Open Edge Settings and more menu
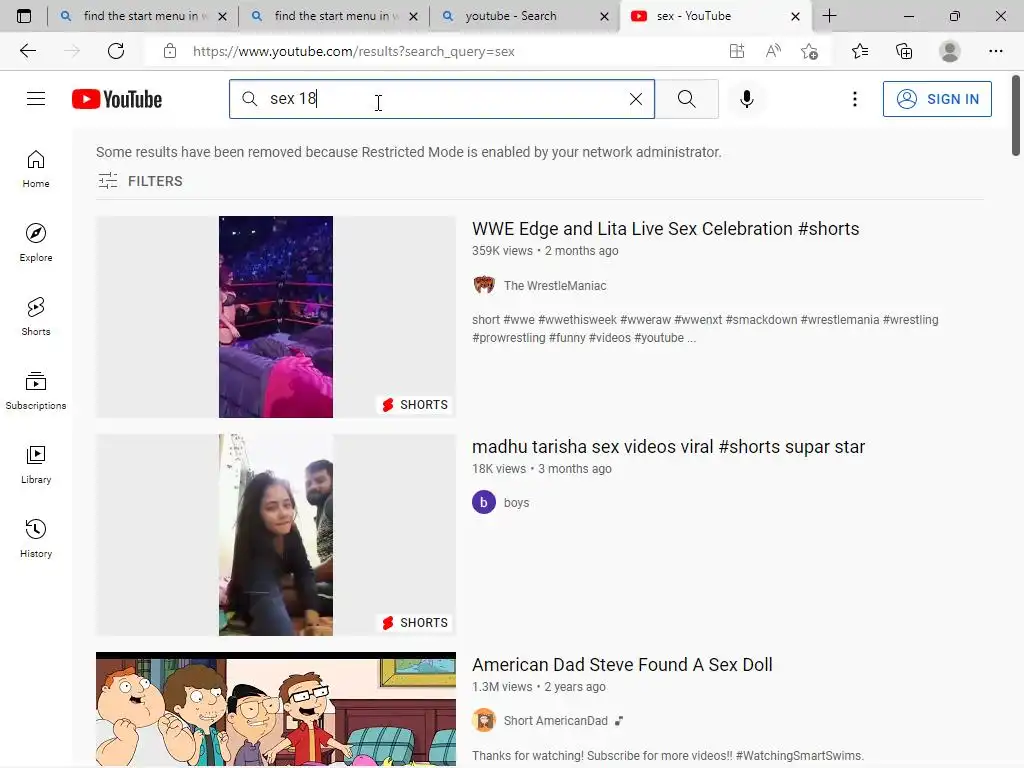This screenshot has width=1024, height=768. (995, 51)
